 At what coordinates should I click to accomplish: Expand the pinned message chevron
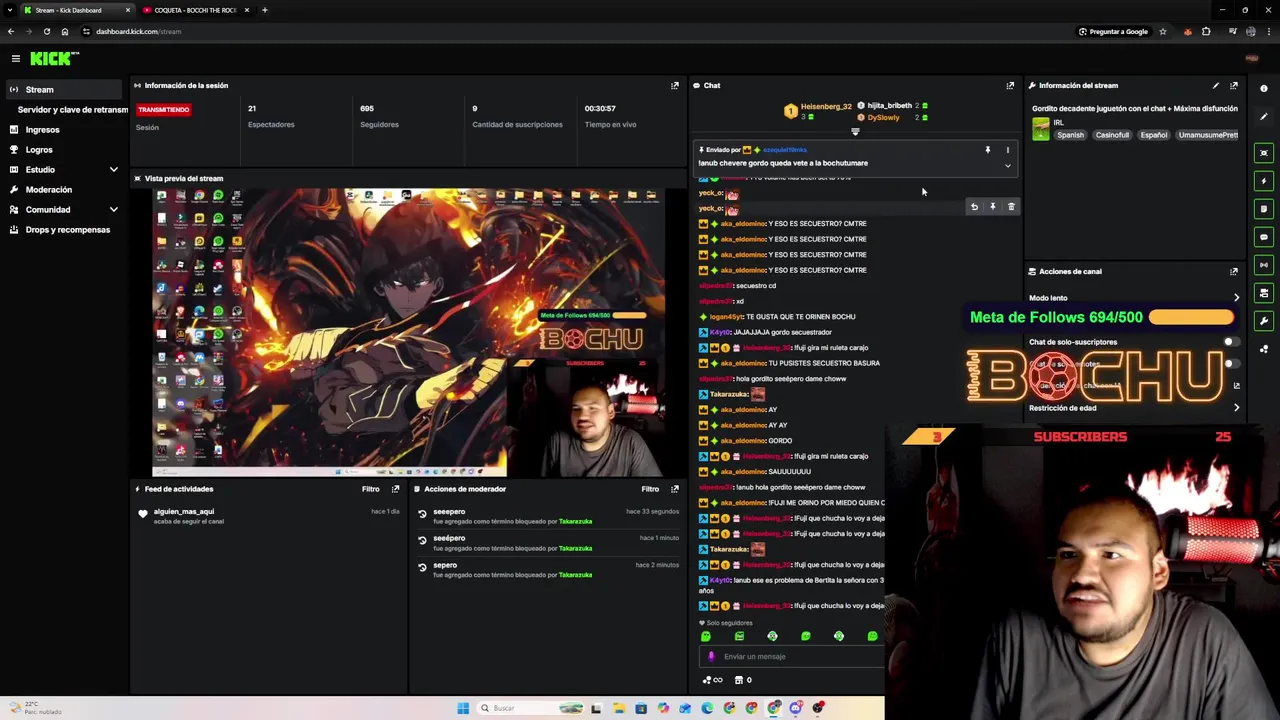[1007, 166]
